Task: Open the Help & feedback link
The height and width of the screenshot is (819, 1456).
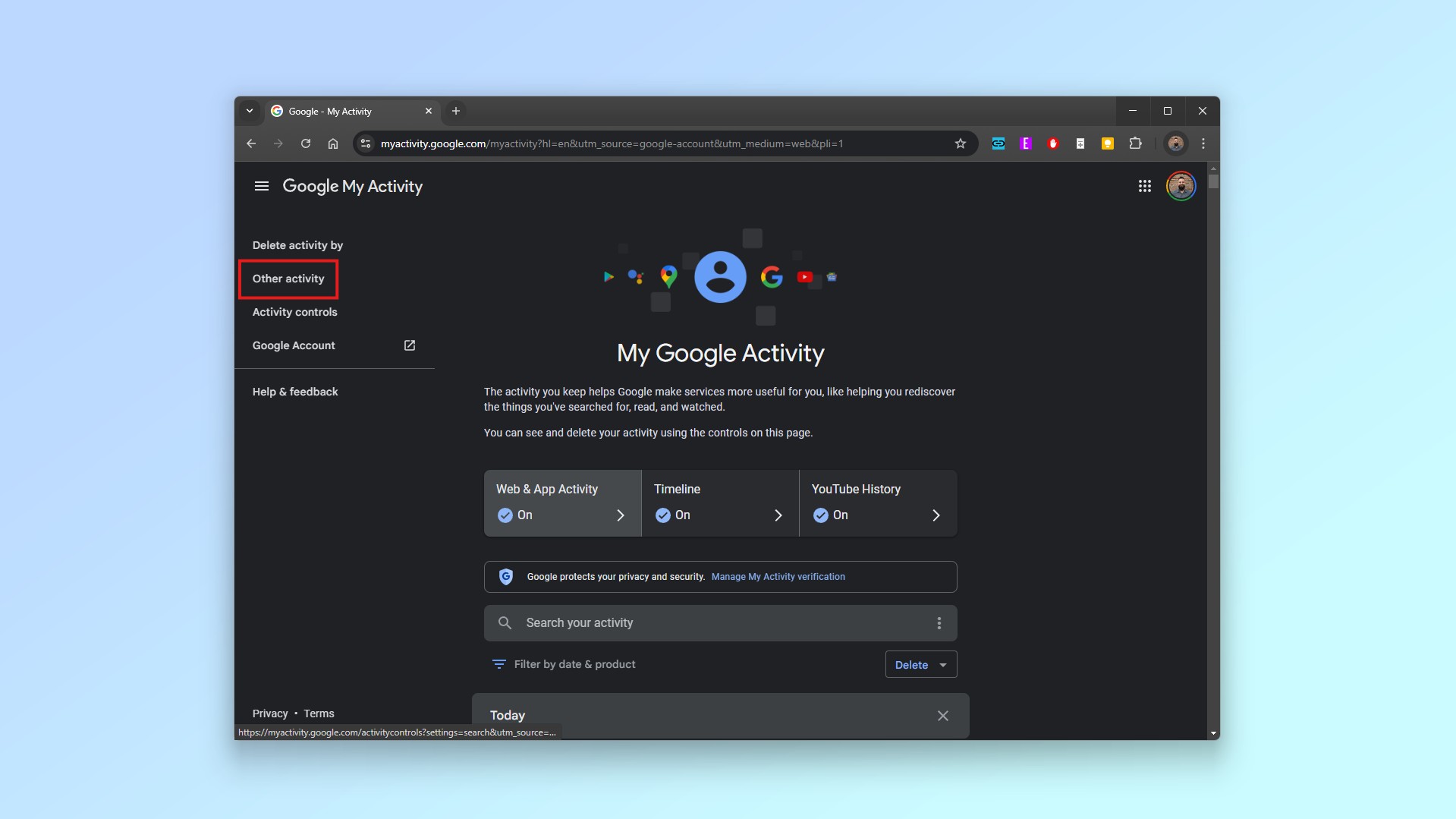Action: point(295,392)
